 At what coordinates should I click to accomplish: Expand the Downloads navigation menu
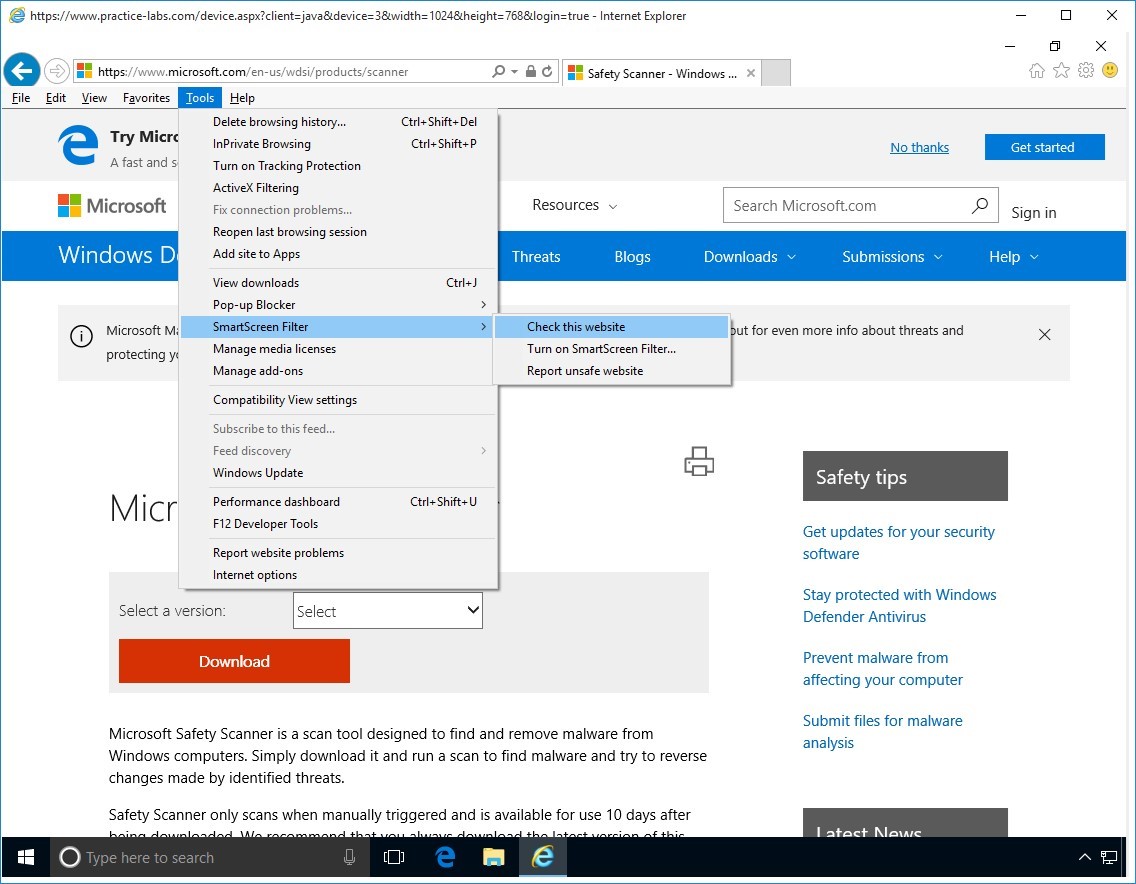pos(750,257)
